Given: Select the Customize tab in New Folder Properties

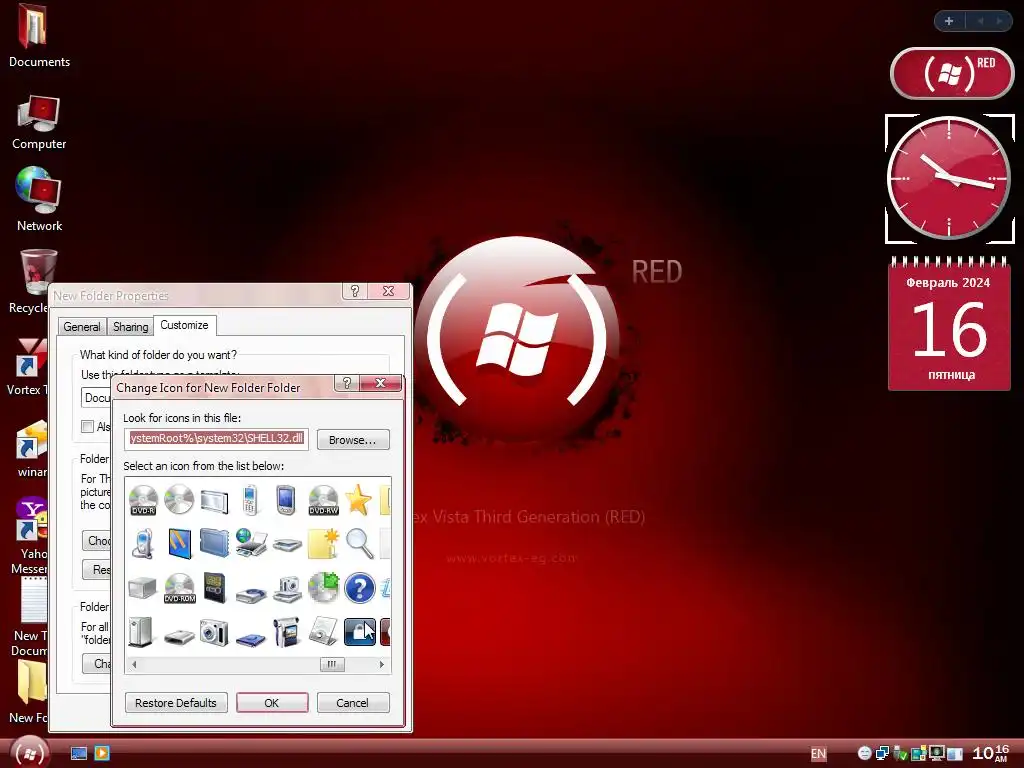Looking at the screenshot, I should tap(184, 325).
